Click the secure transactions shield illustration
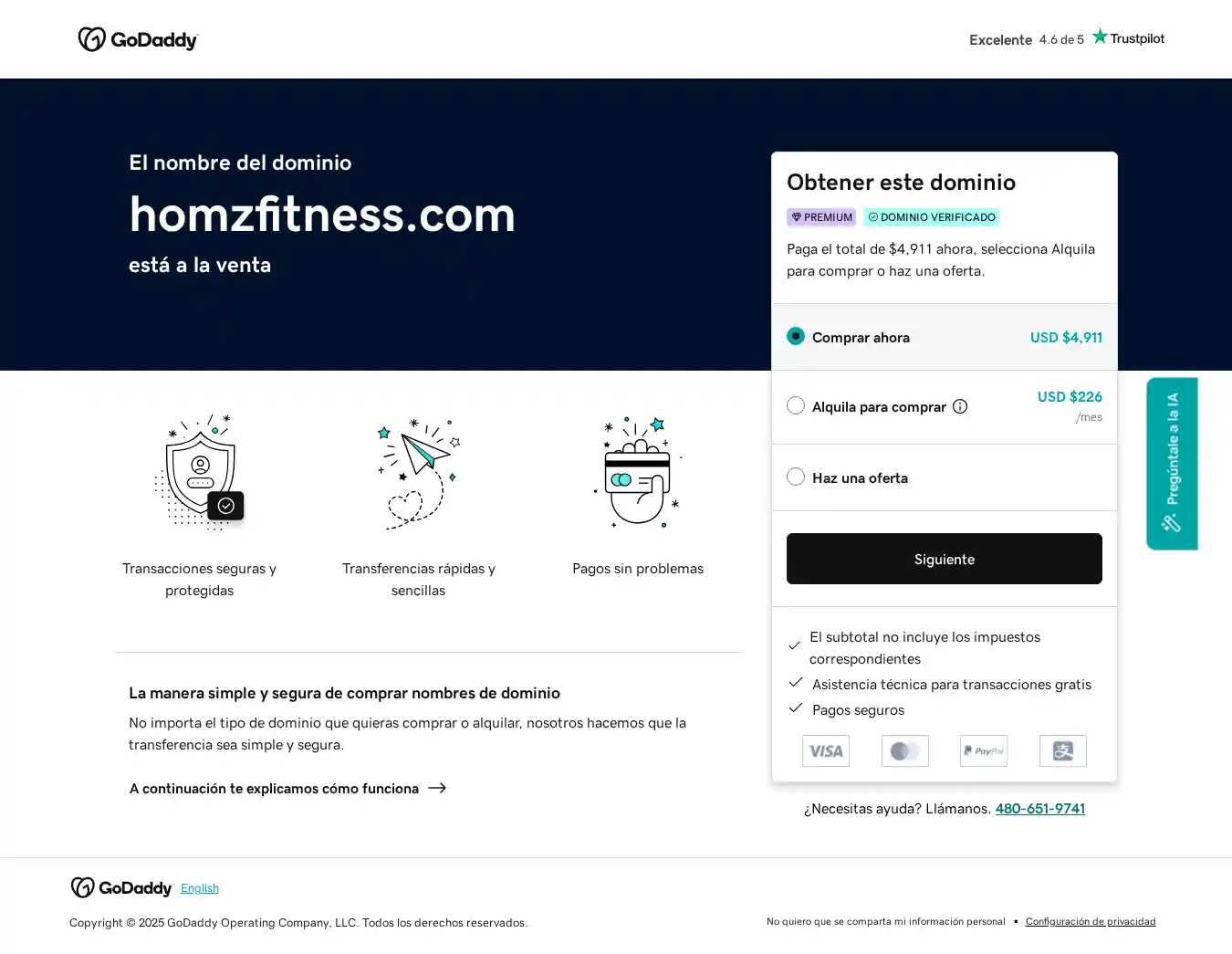Viewport: 1232px width, 954px height. pos(200,472)
